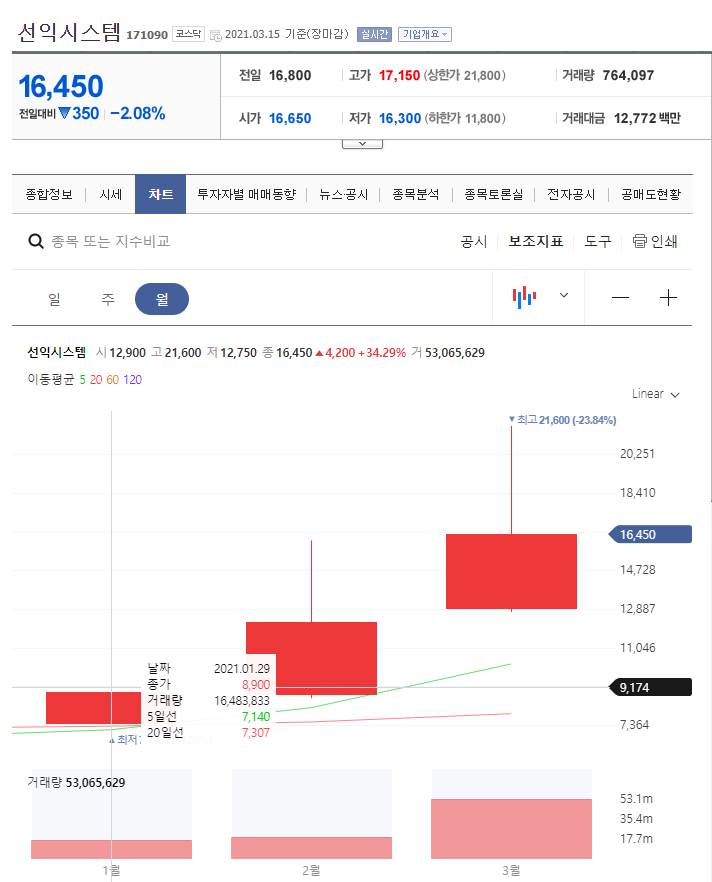The width and height of the screenshot is (712, 882).
Task: Open the 시세 tab
Action: 110,195
